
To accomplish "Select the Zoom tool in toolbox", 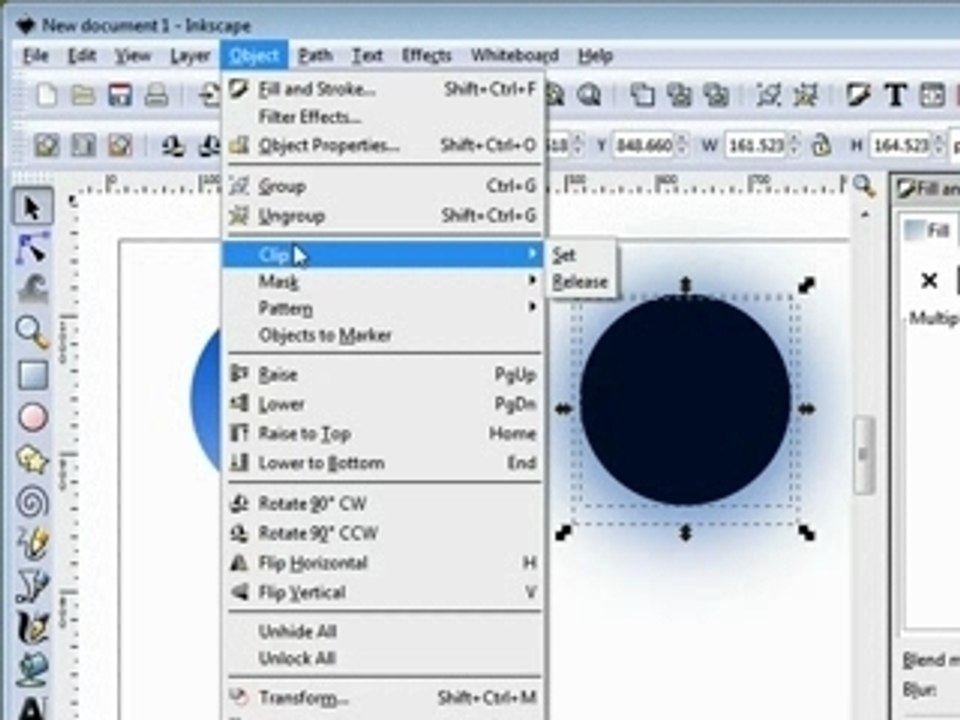I will tap(32, 332).
